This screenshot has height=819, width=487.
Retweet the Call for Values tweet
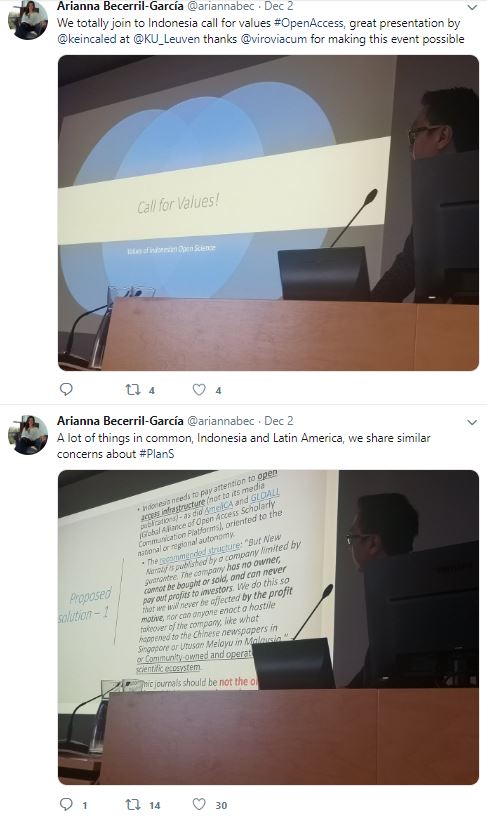pyautogui.click(x=133, y=390)
